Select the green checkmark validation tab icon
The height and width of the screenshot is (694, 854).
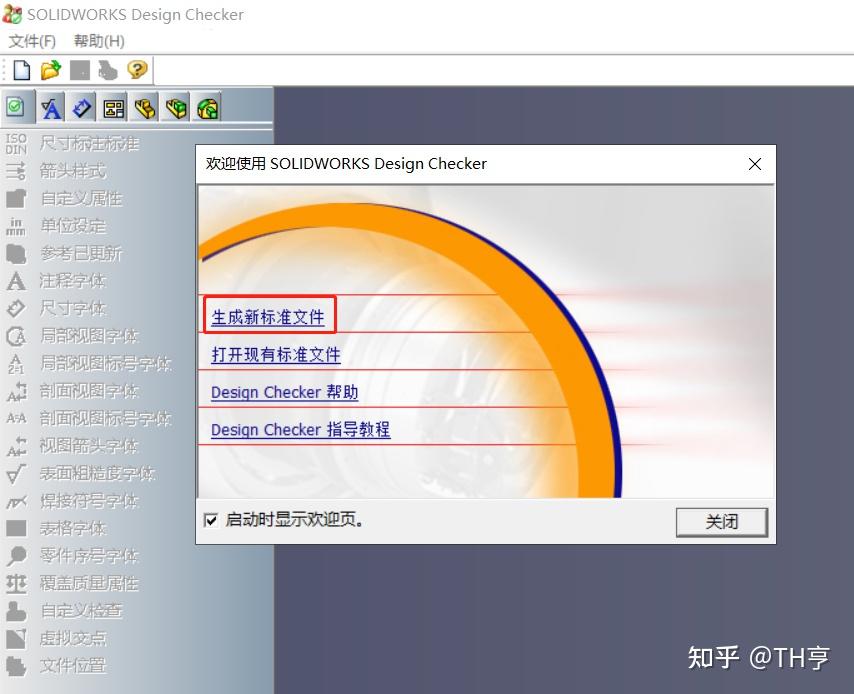[x=14, y=107]
